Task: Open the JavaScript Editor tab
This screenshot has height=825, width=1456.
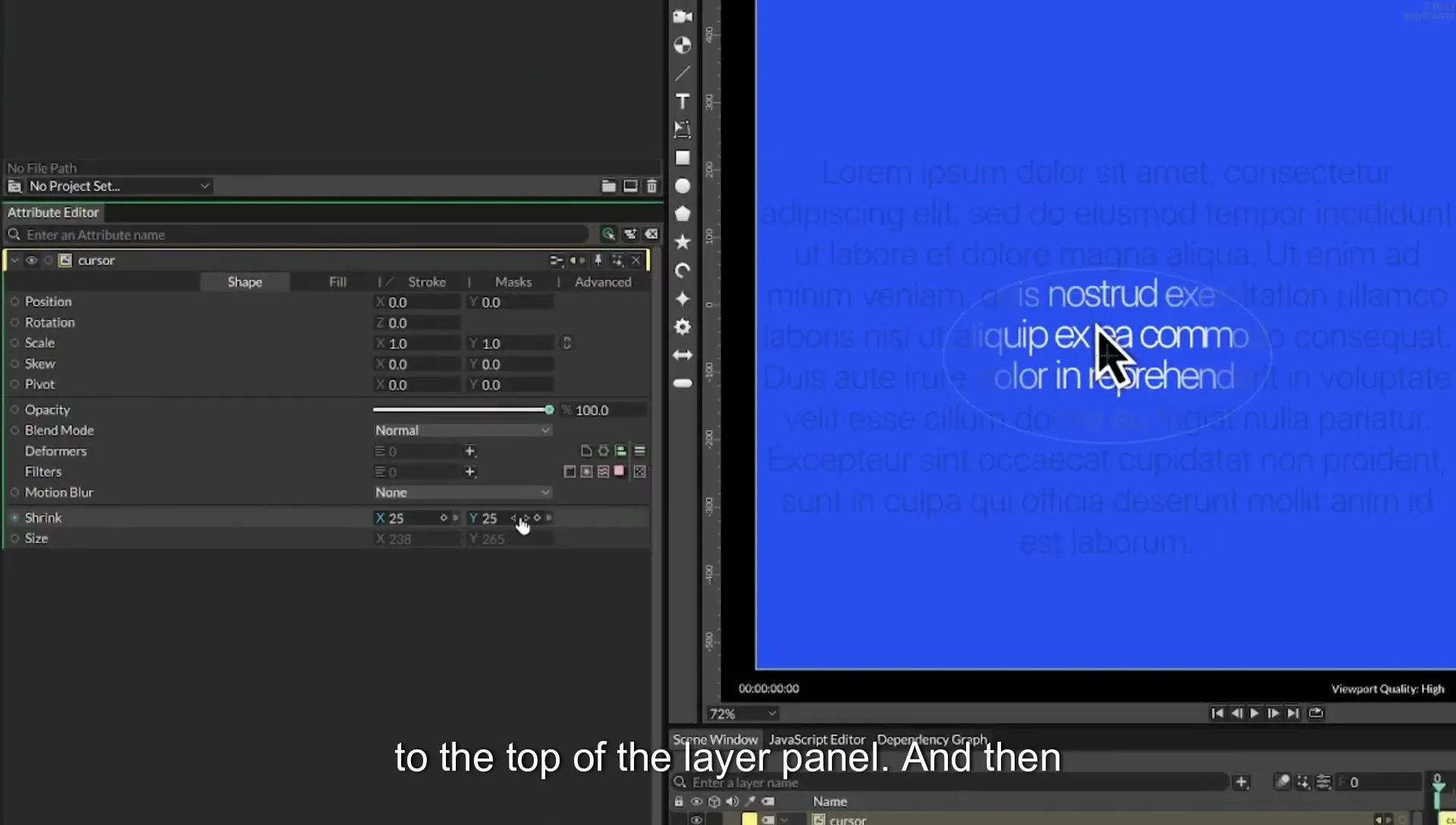Action: [817, 739]
